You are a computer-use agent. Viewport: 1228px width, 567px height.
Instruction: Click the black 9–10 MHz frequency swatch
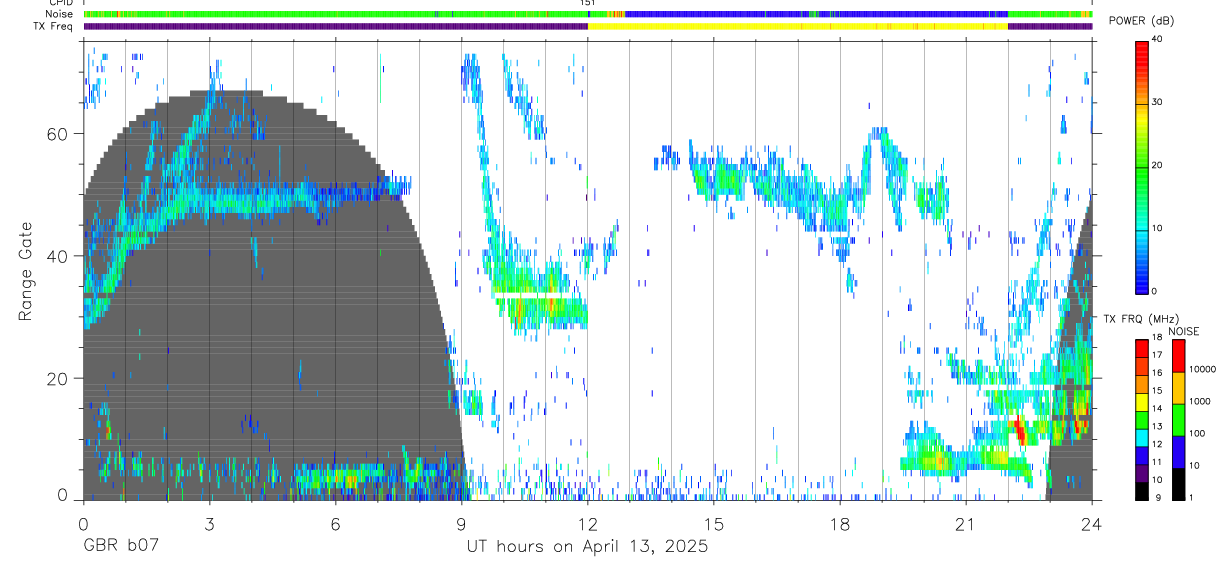tap(1141, 489)
